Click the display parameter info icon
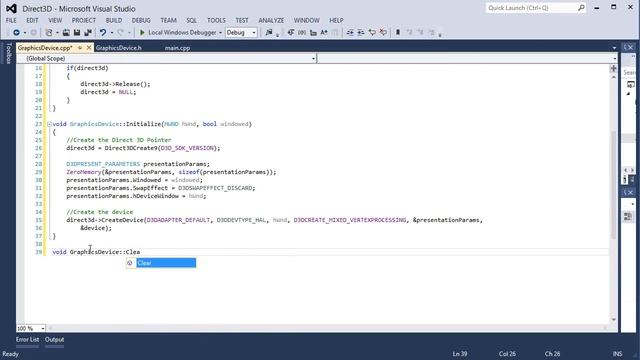The width and height of the screenshot is (640, 360). [x=302, y=33]
